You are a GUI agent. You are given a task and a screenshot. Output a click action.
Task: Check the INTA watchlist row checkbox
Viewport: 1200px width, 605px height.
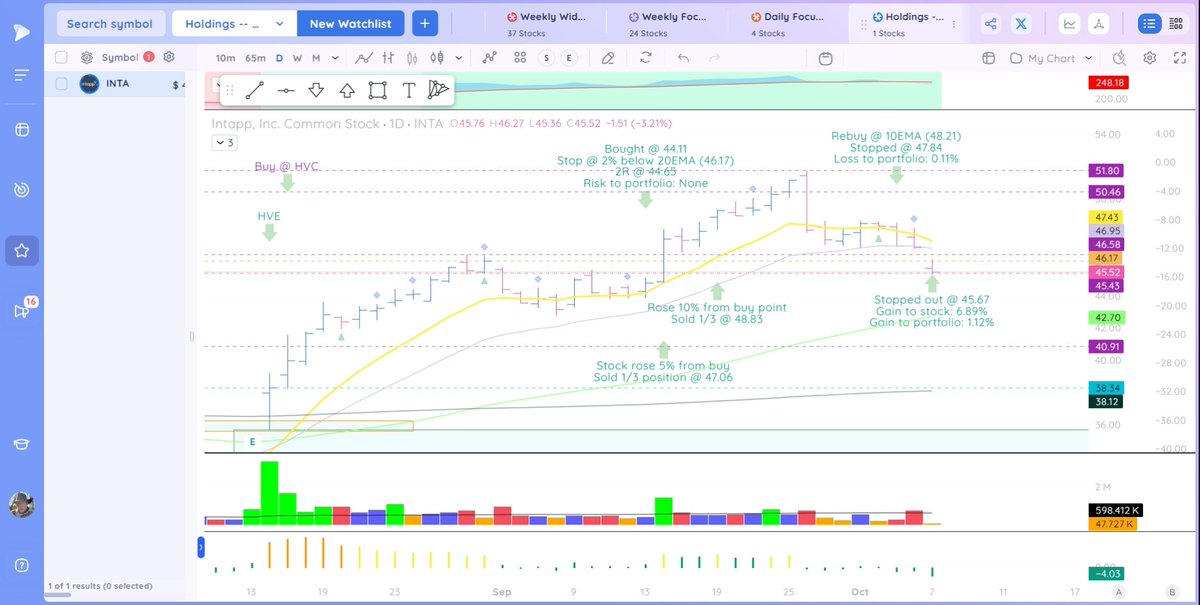click(60, 83)
